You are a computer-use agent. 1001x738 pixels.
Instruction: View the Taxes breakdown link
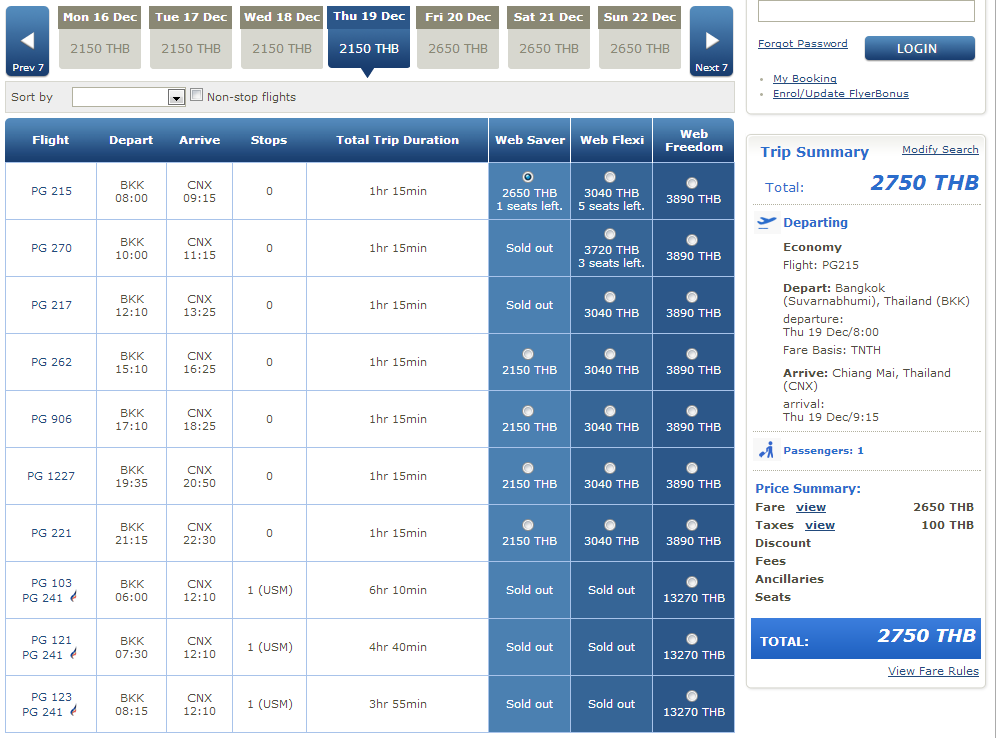[x=820, y=525]
